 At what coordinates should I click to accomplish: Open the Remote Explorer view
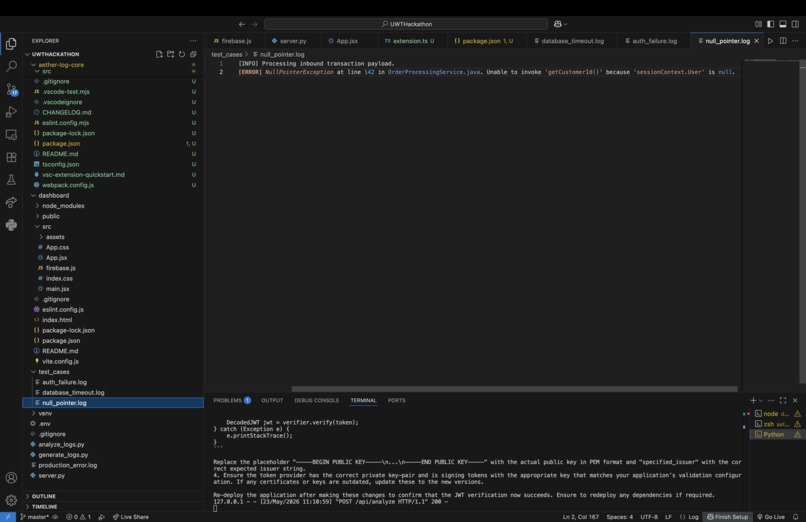[x=11, y=135]
